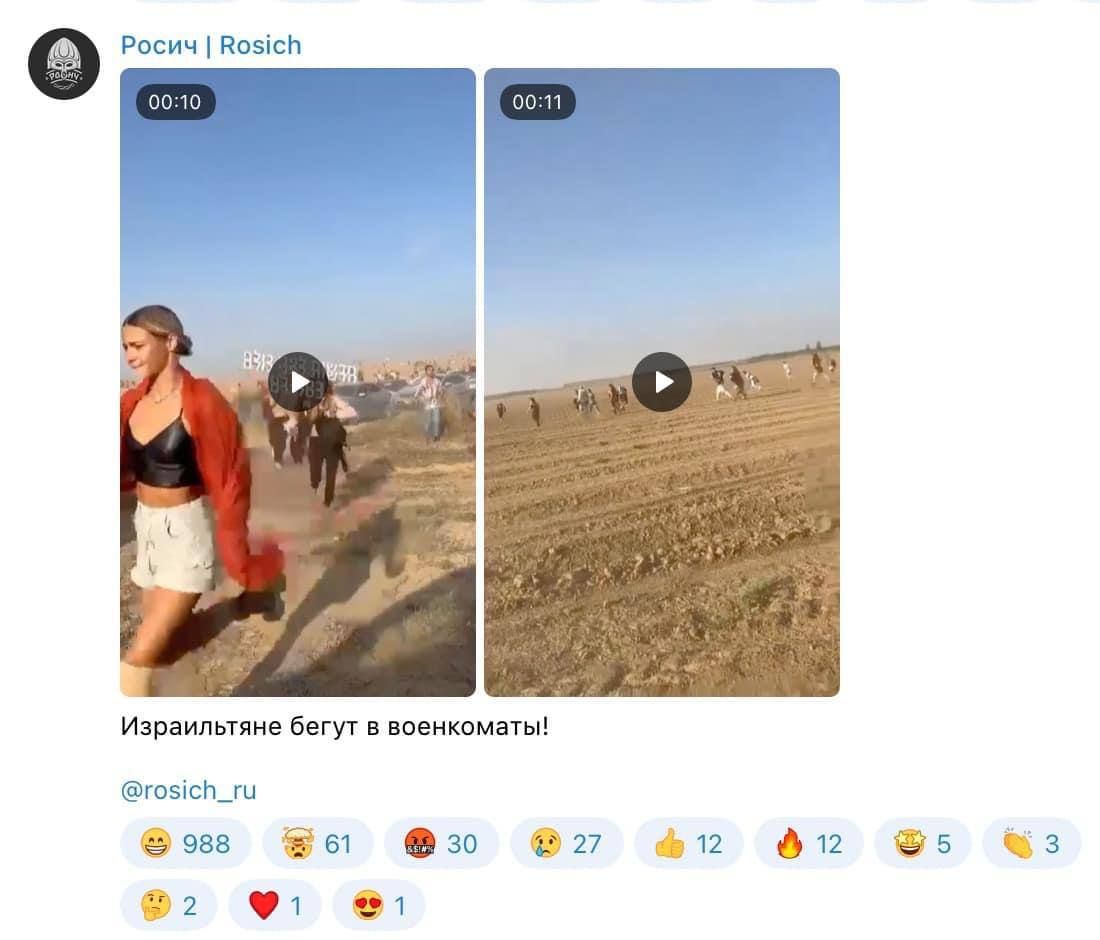This screenshot has width=1100, height=940.
Task: Open the Росич | Rosich channel name
Action: pyautogui.click(x=211, y=45)
